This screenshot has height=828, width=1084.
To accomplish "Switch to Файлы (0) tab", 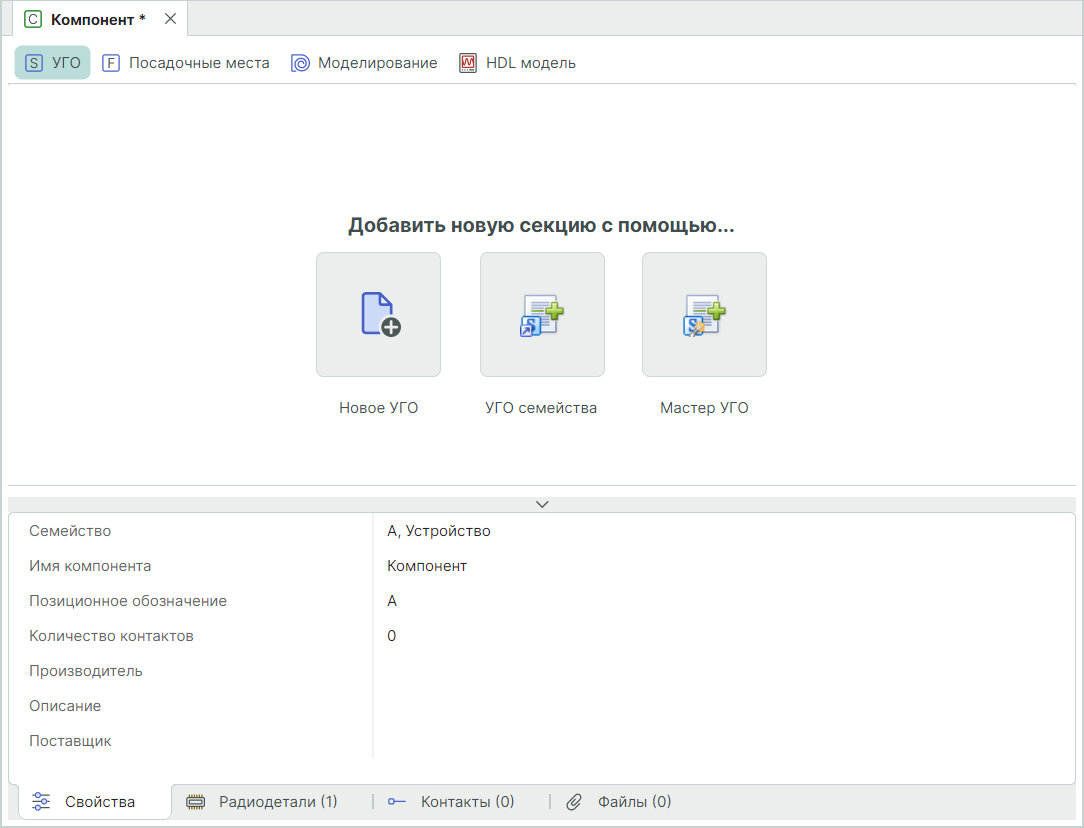I will pyautogui.click(x=619, y=802).
